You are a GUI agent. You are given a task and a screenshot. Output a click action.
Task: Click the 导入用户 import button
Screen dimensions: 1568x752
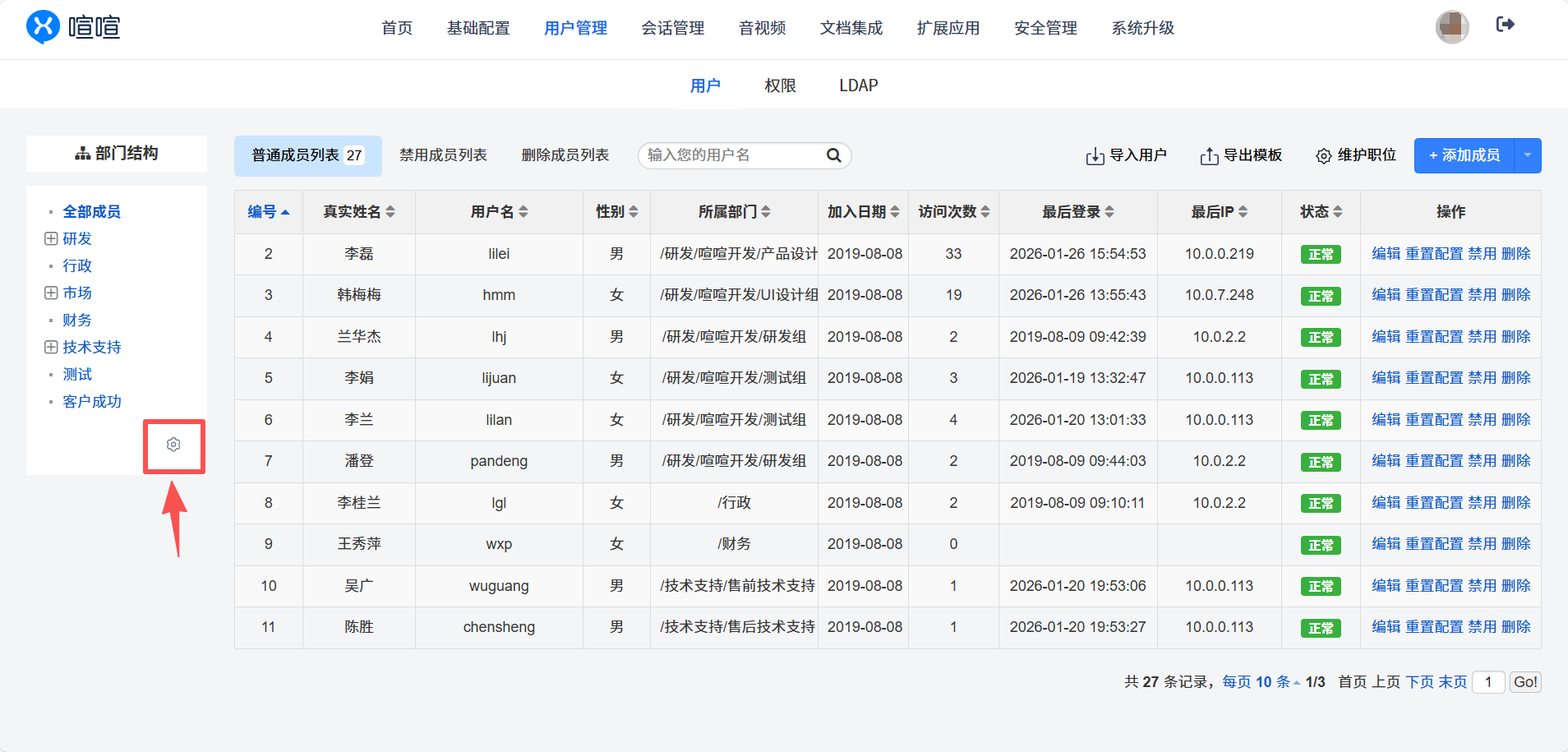pos(1126,155)
